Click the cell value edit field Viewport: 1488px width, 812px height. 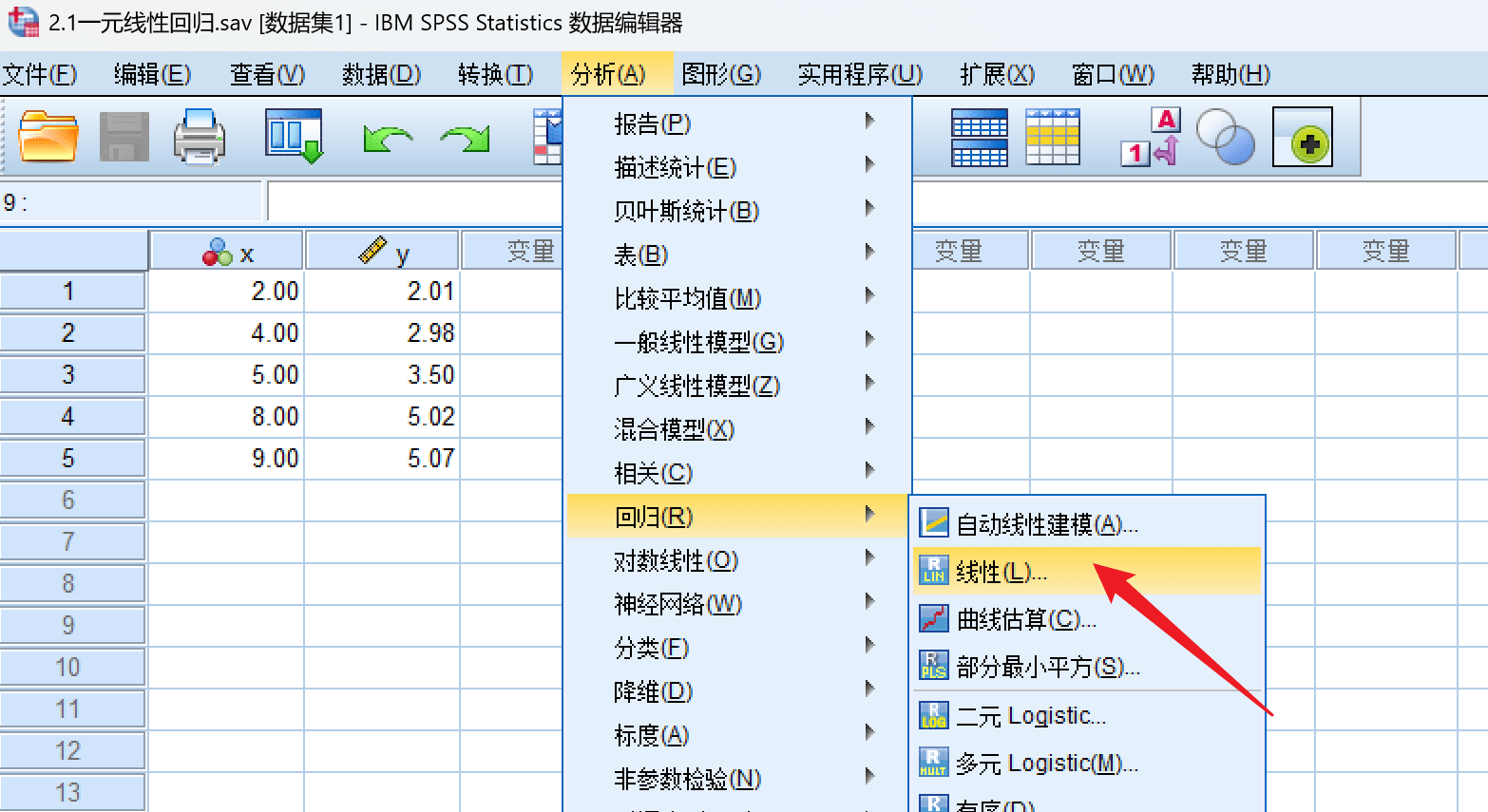click(x=414, y=201)
